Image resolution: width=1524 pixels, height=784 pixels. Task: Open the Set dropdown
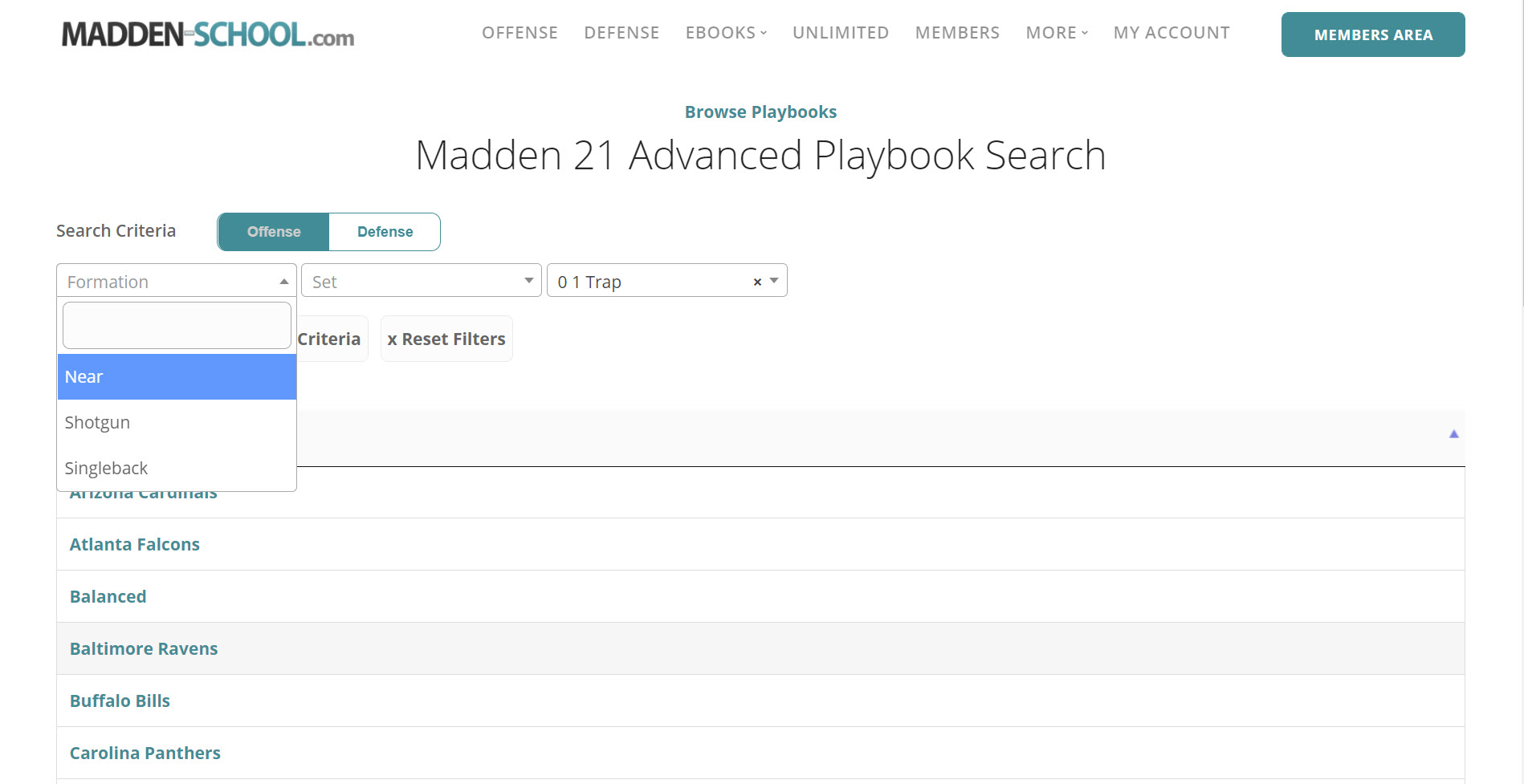point(422,281)
